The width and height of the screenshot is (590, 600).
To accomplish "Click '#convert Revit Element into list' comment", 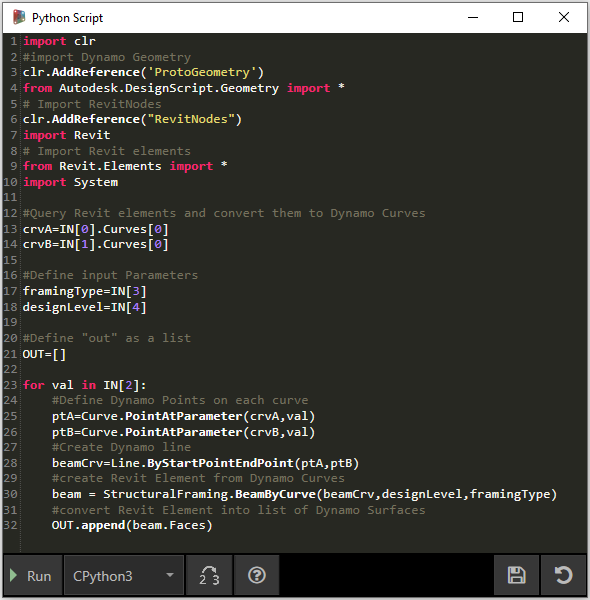I will coord(238,510).
